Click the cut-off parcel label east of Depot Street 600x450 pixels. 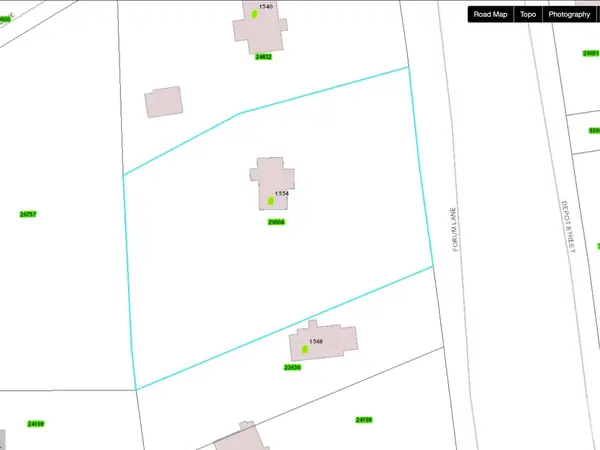[x=594, y=130]
